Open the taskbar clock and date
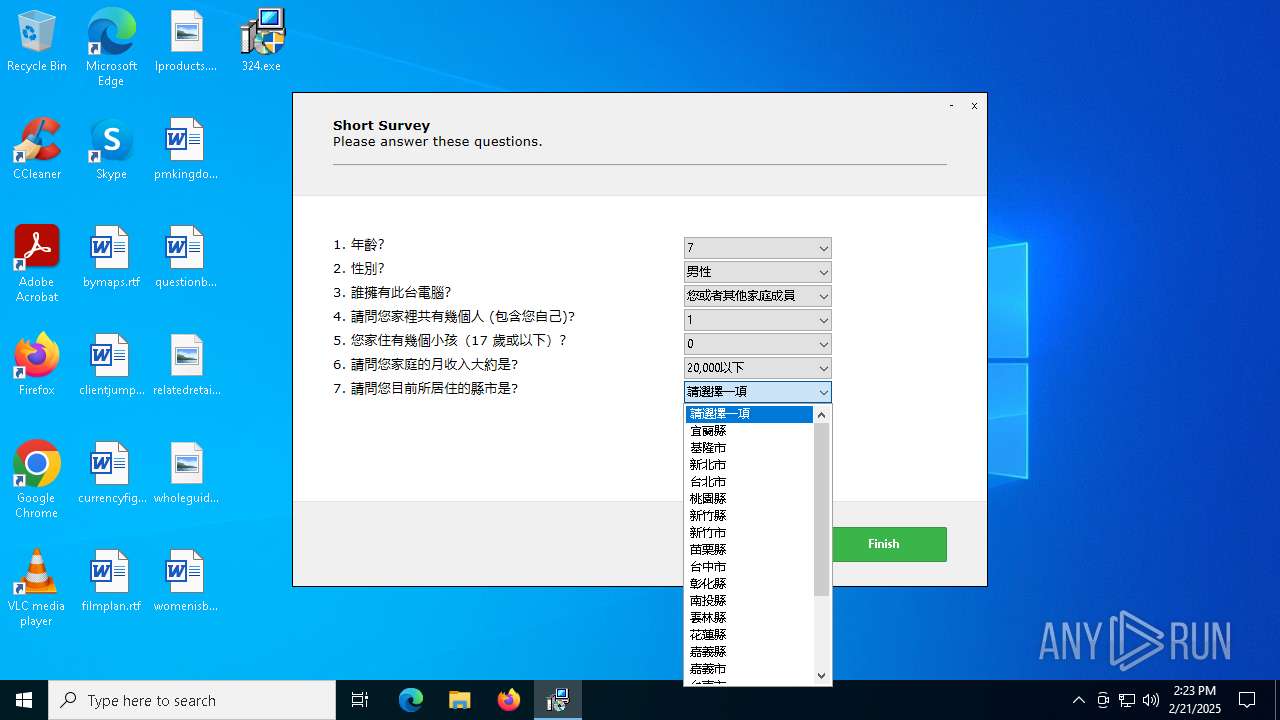 [1194, 700]
